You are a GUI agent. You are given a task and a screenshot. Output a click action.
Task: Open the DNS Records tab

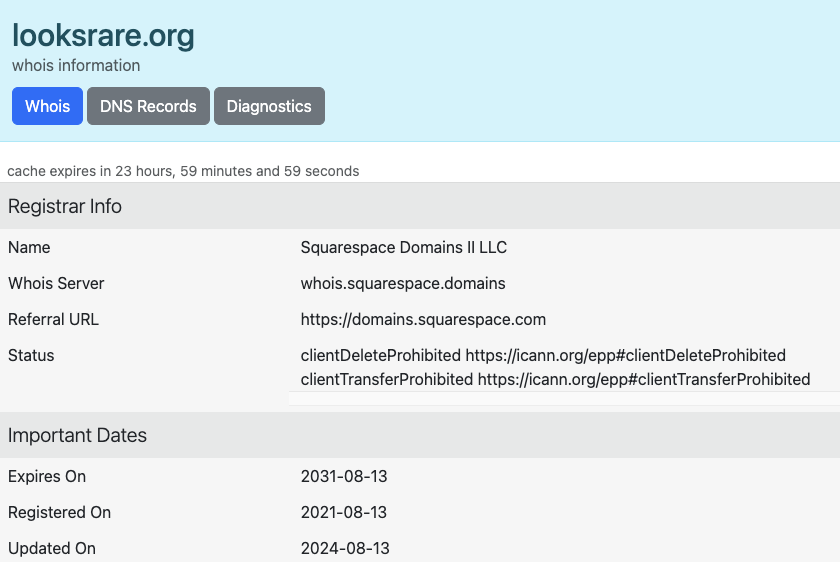pyautogui.click(x=148, y=106)
